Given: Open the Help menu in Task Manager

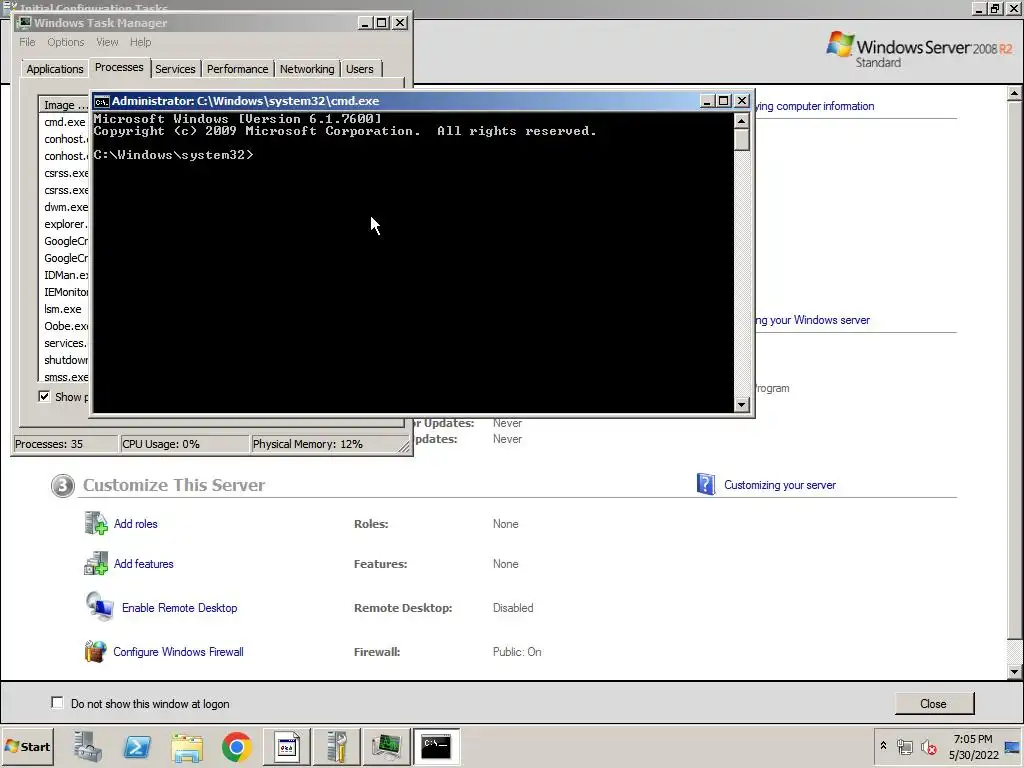Looking at the screenshot, I should tap(140, 42).
